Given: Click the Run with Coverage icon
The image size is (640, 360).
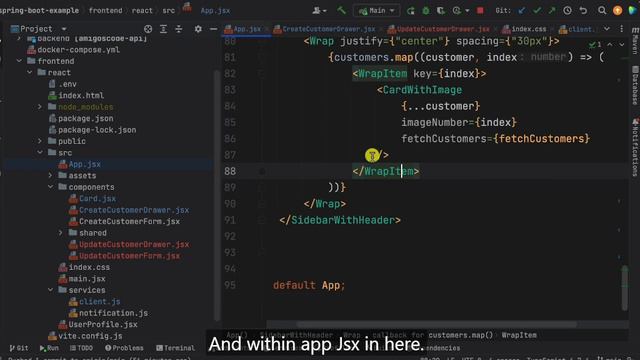Looking at the screenshot, I should click(x=440, y=11).
